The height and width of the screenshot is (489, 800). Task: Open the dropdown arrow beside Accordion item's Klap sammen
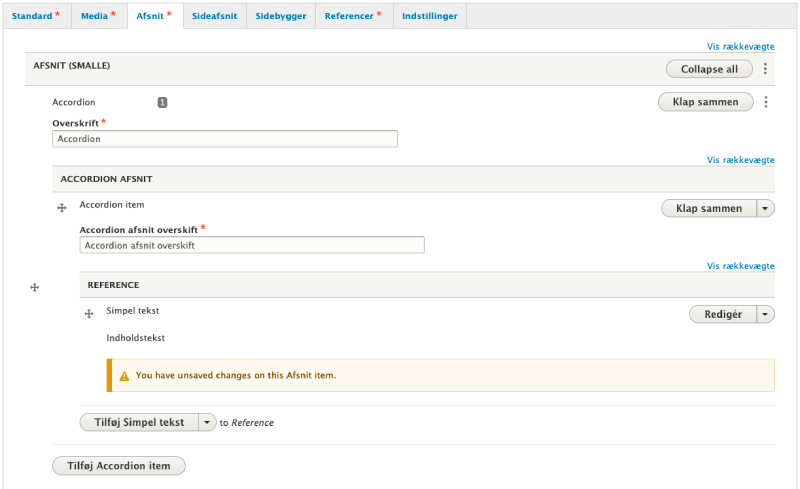765,208
